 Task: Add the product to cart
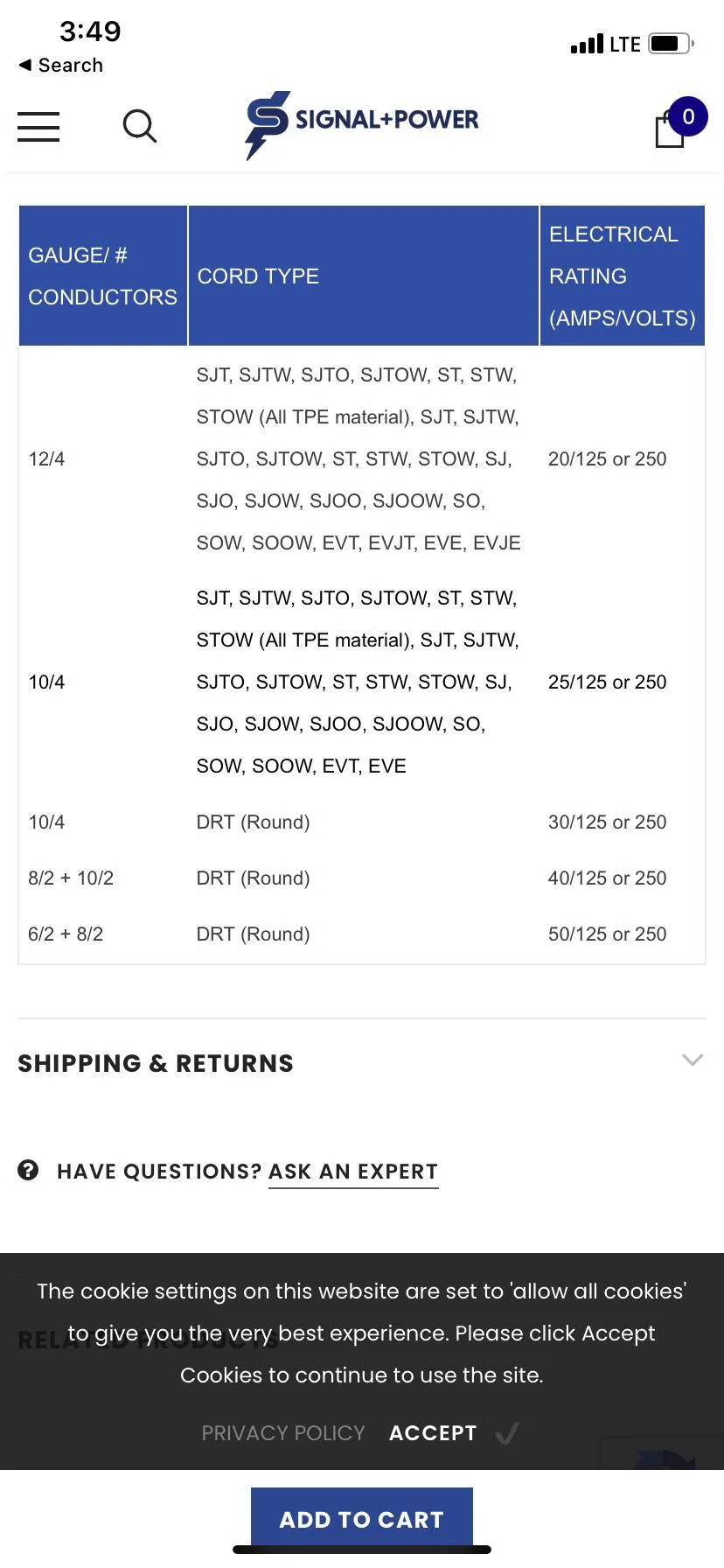click(x=362, y=1519)
